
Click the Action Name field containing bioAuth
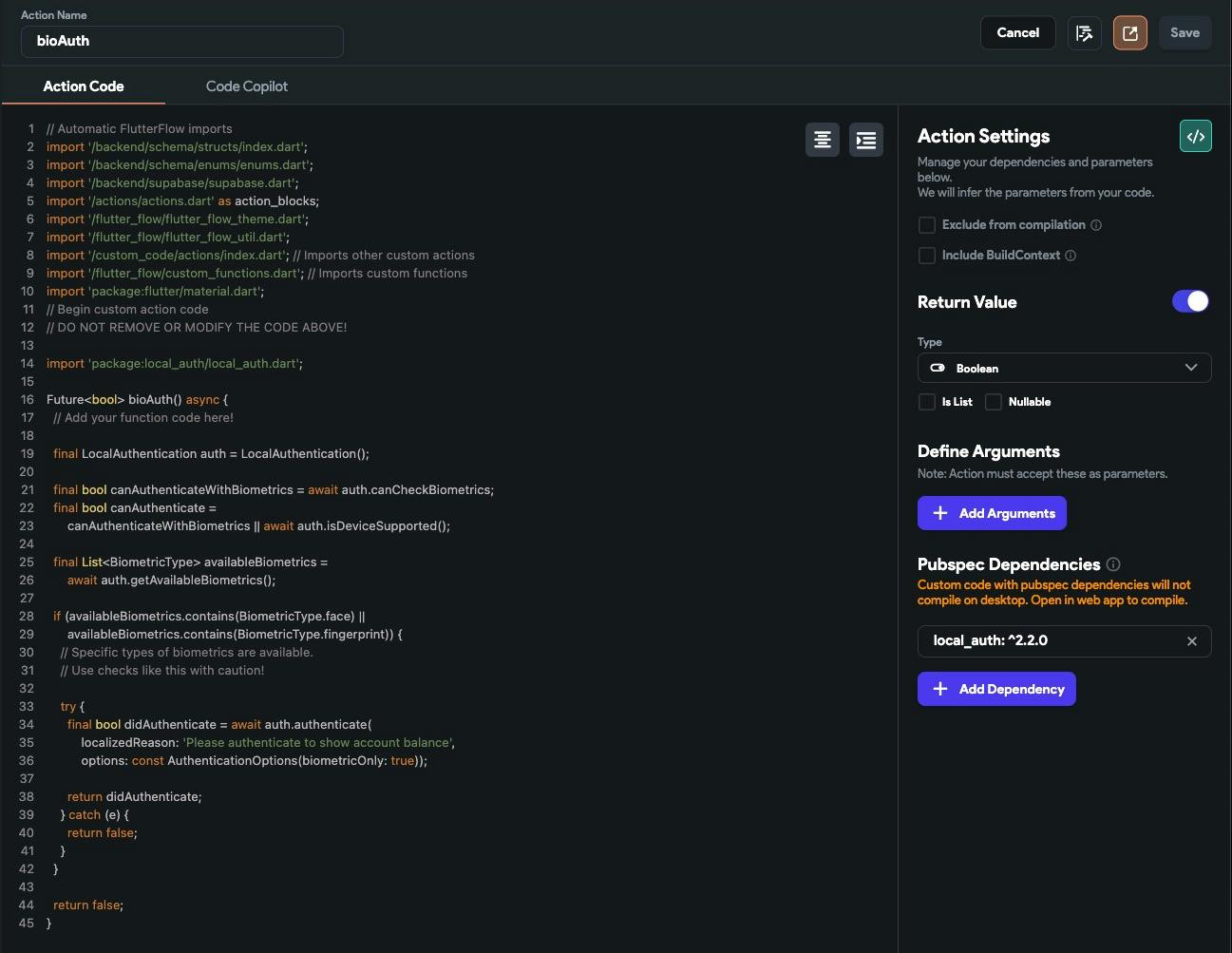[x=182, y=41]
